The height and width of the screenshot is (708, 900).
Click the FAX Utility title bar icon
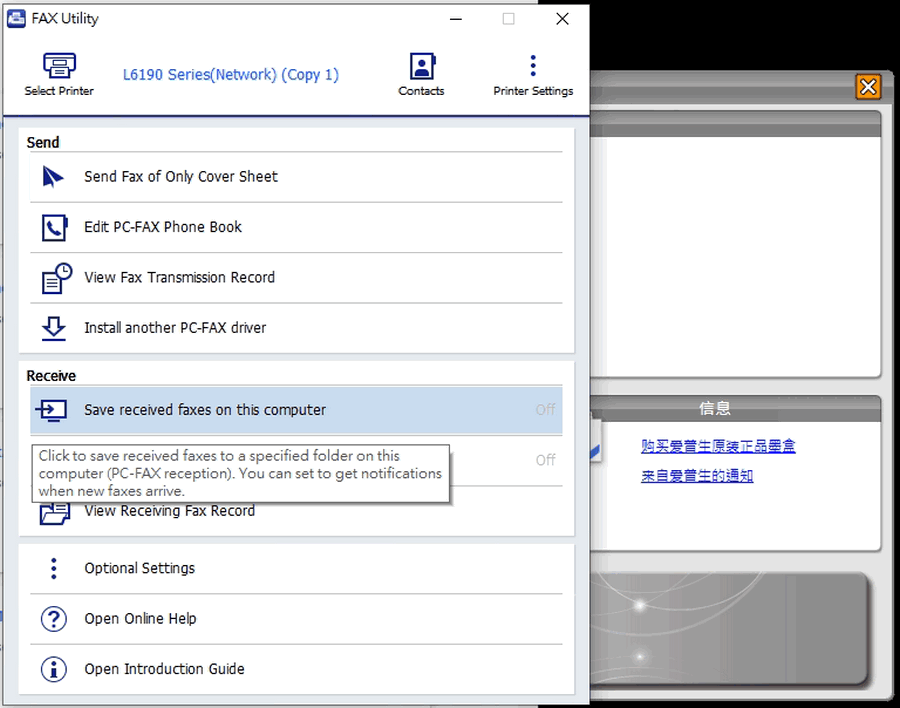pos(16,18)
